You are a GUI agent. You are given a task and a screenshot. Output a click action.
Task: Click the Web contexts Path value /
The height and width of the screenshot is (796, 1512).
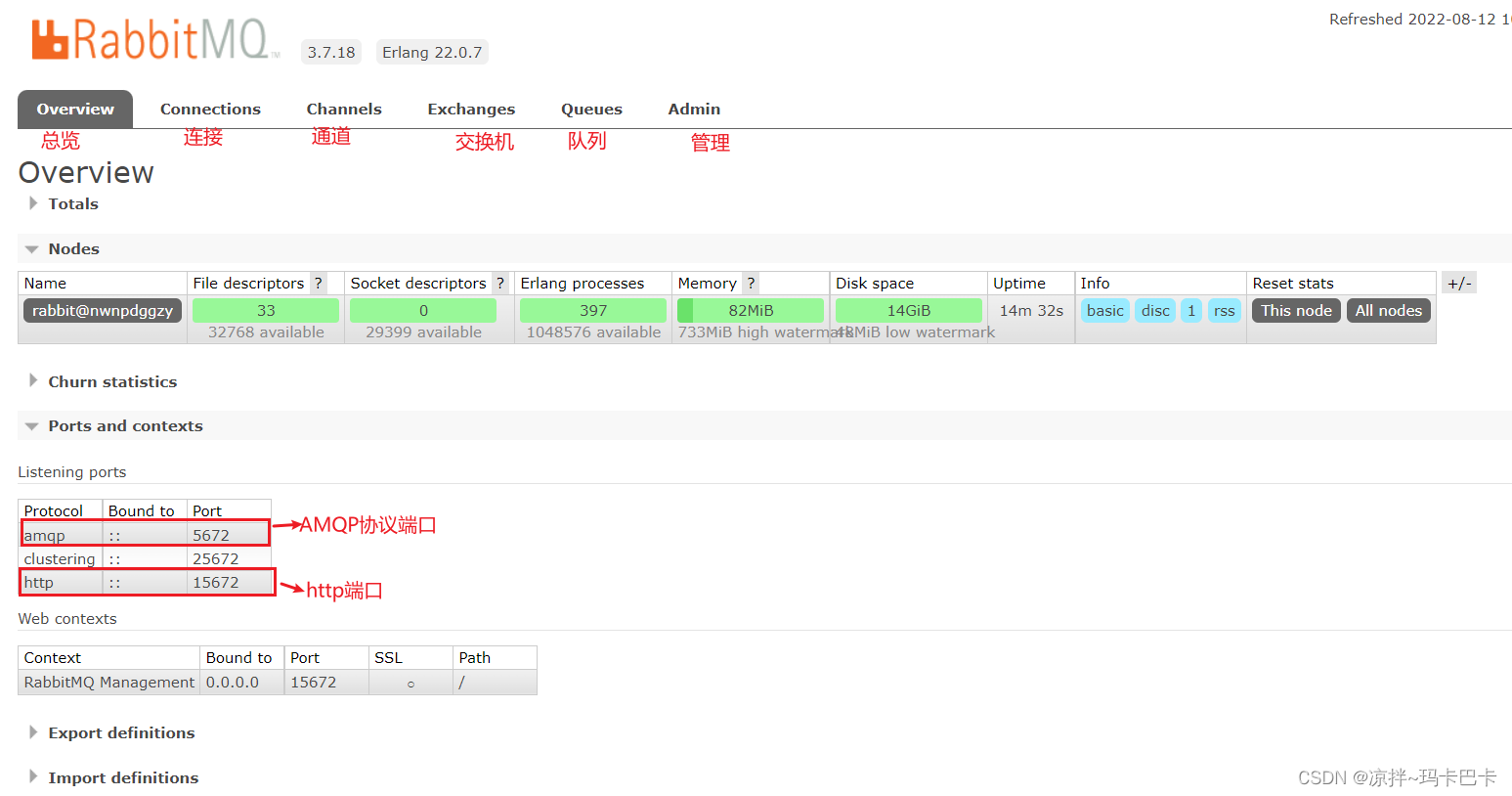point(461,683)
